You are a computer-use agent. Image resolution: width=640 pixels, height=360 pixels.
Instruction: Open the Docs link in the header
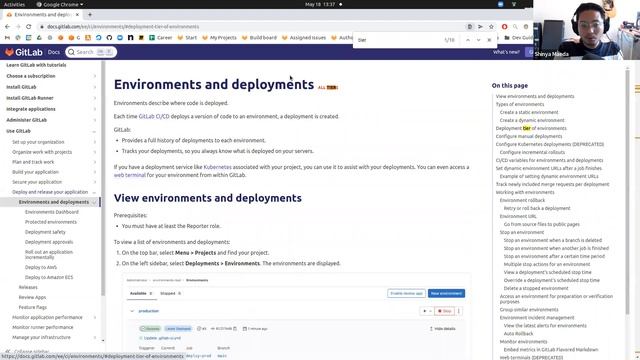pos(53,52)
